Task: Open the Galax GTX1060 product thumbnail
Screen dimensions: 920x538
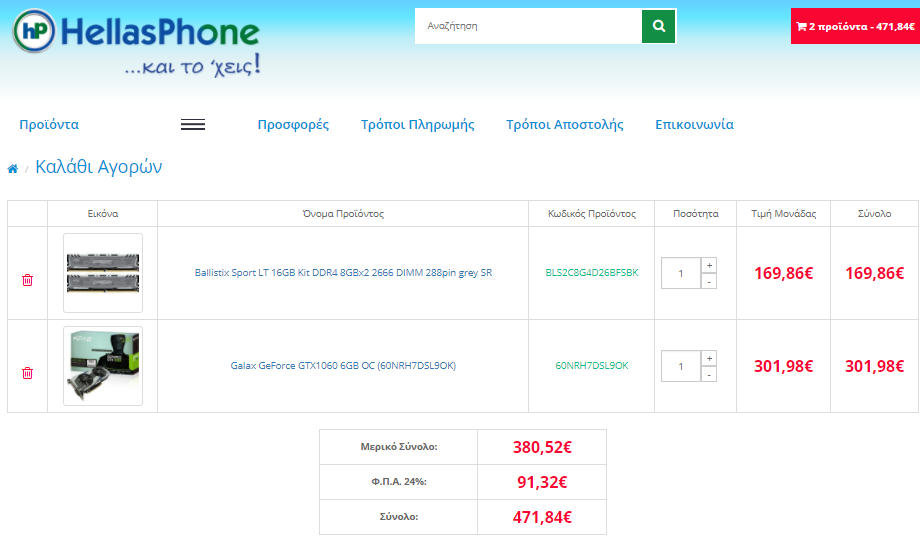Action: click(103, 366)
